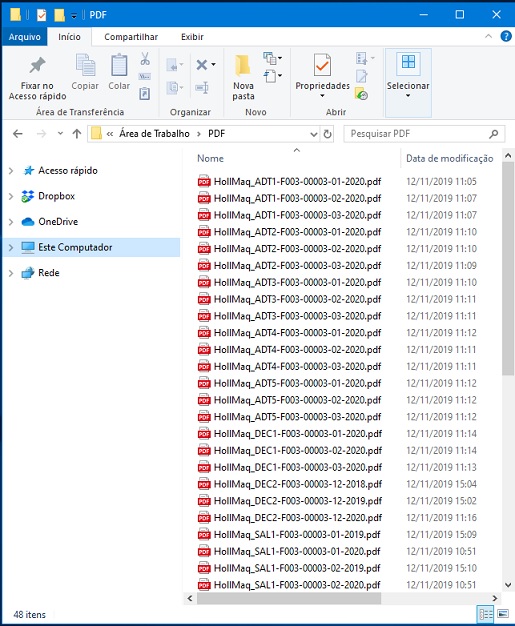
Task: Sort by the Nome column header
Action: (210, 158)
